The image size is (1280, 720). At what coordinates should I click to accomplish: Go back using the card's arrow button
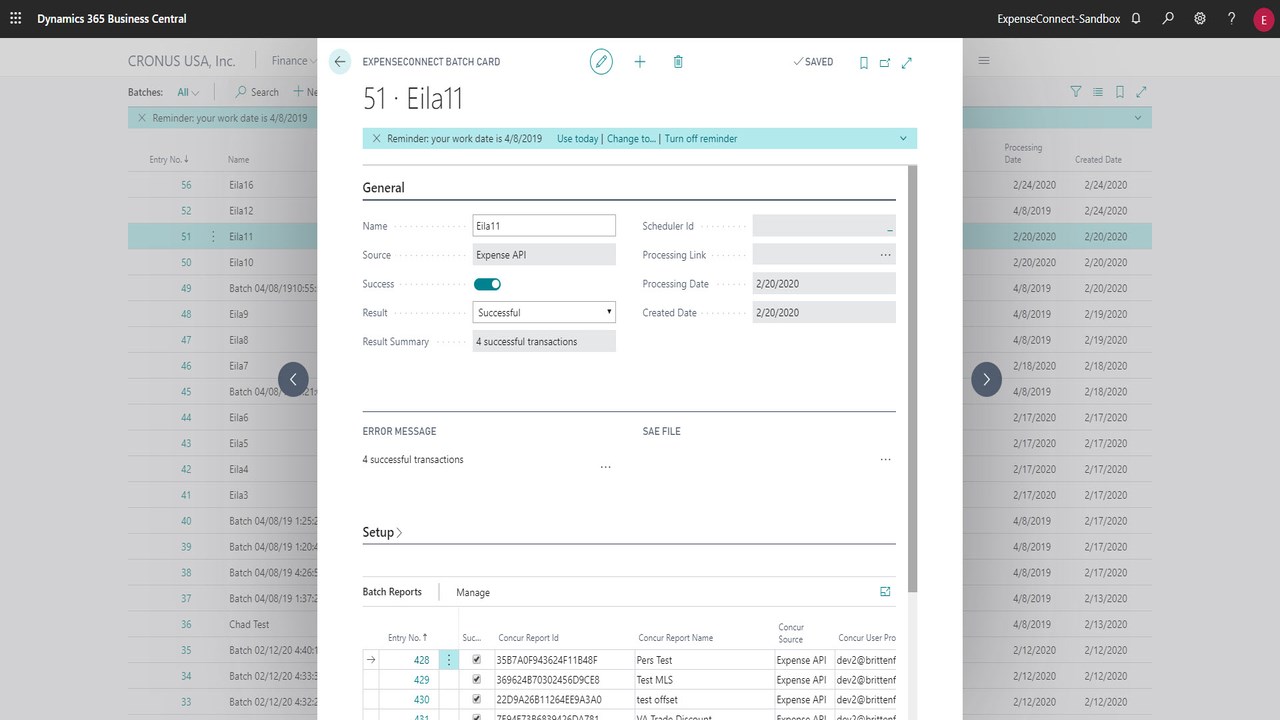[x=340, y=62]
